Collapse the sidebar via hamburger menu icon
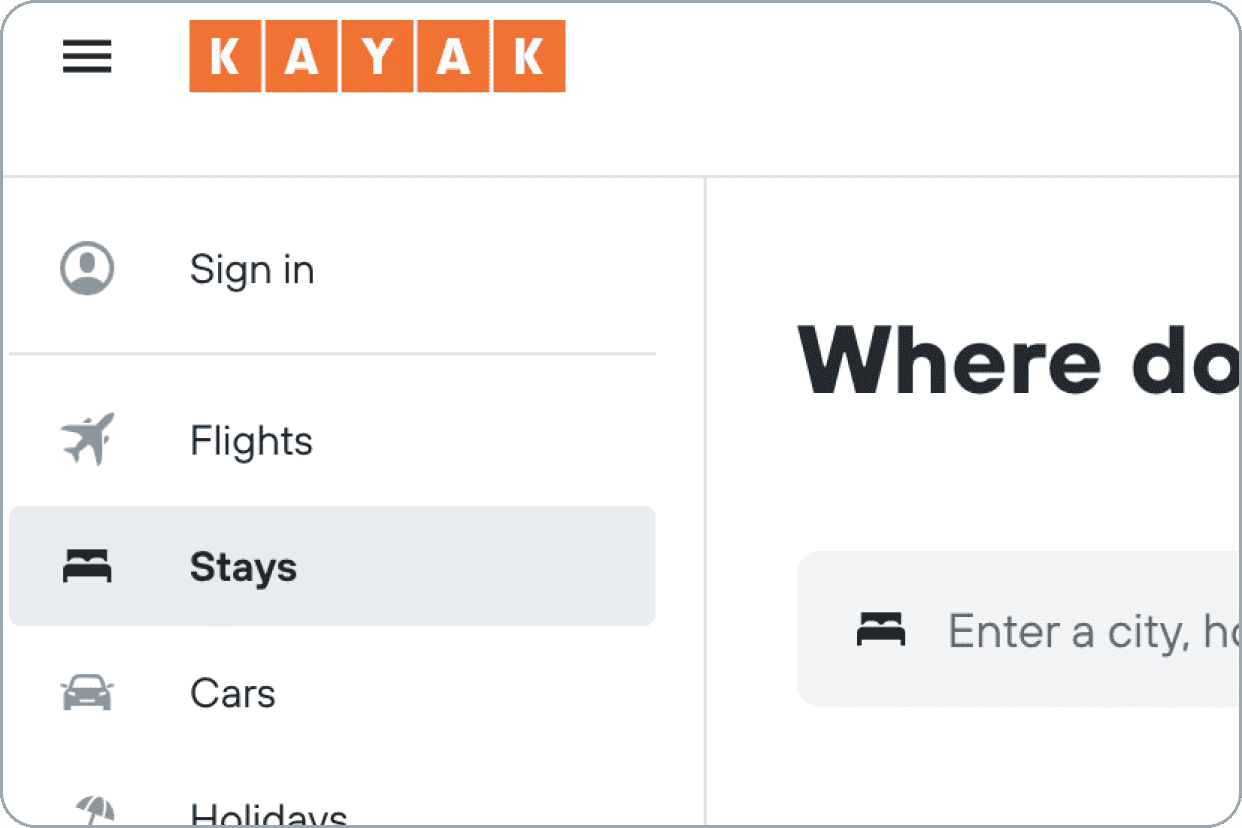Screen dimensions: 1242x828 [x=88, y=57]
